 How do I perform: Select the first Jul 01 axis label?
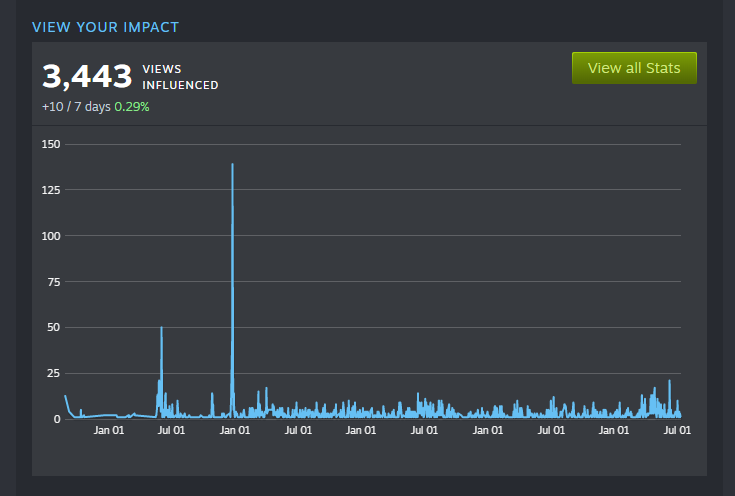(x=171, y=430)
